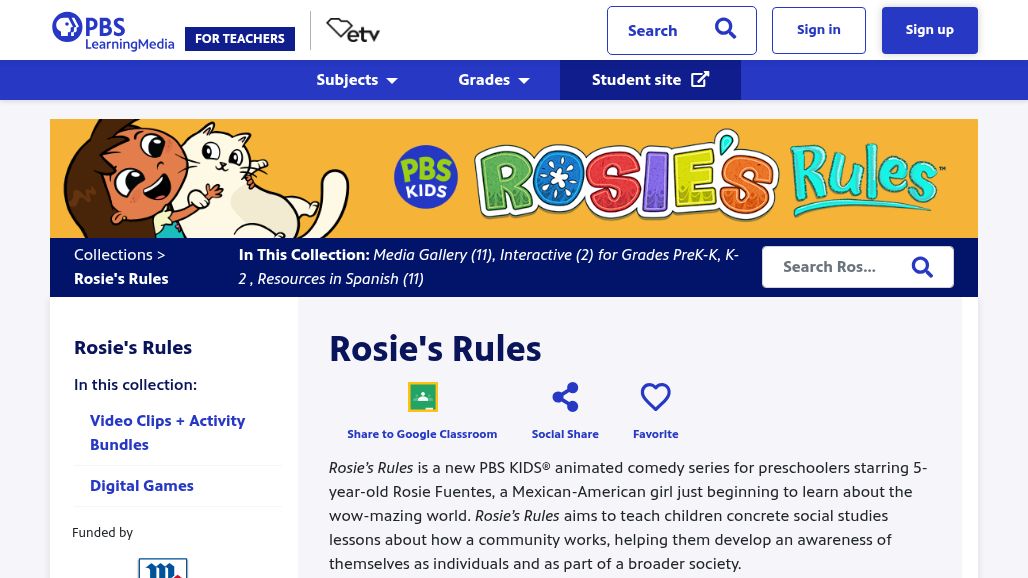Image resolution: width=1028 pixels, height=578 pixels.
Task: Click the Google Classroom share icon
Action: [422, 397]
